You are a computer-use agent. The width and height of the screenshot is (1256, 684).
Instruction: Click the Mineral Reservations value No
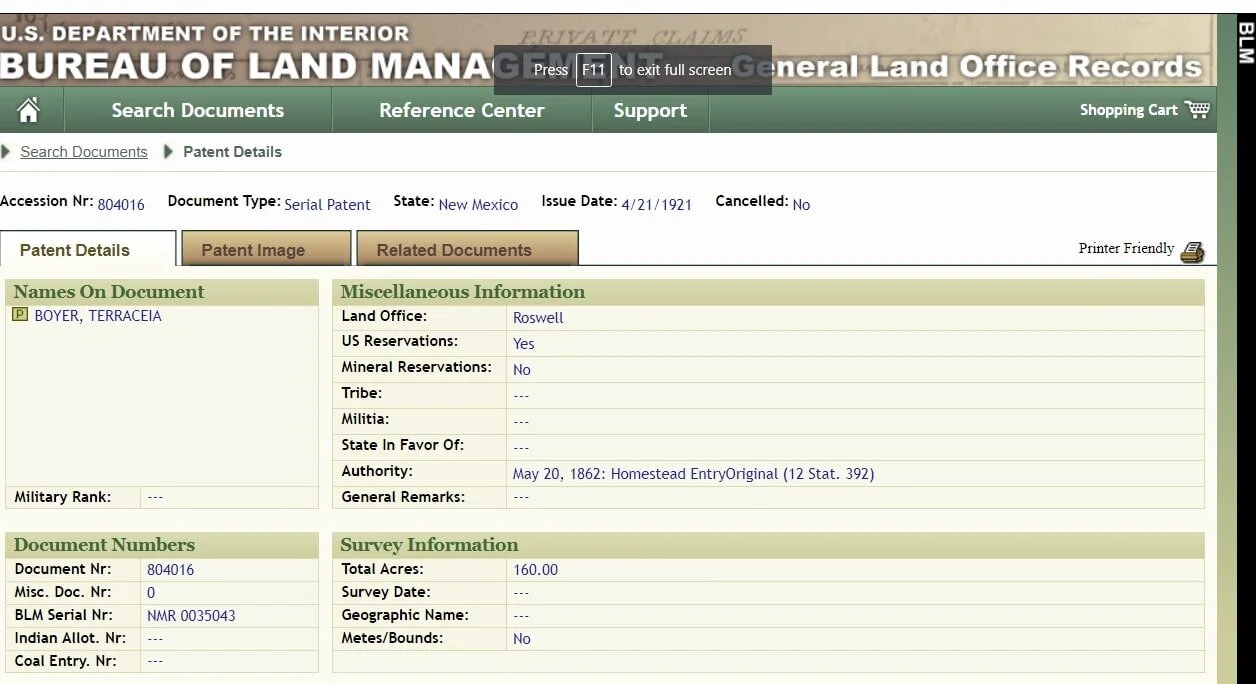pos(522,370)
